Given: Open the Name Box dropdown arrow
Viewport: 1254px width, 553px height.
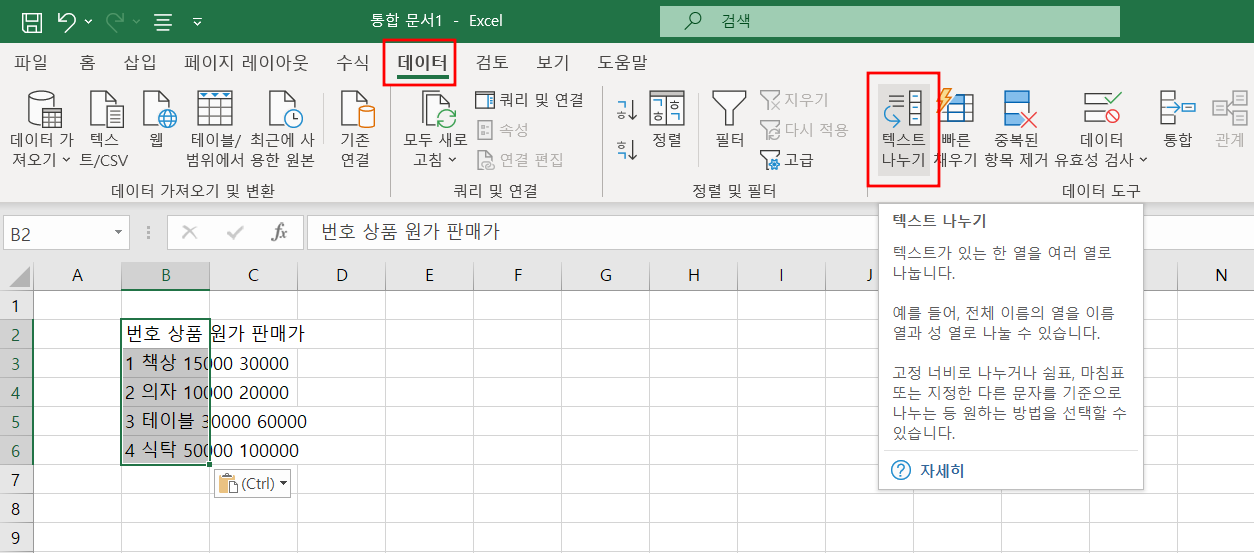Looking at the screenshot, I should click(x=120, y=233).
